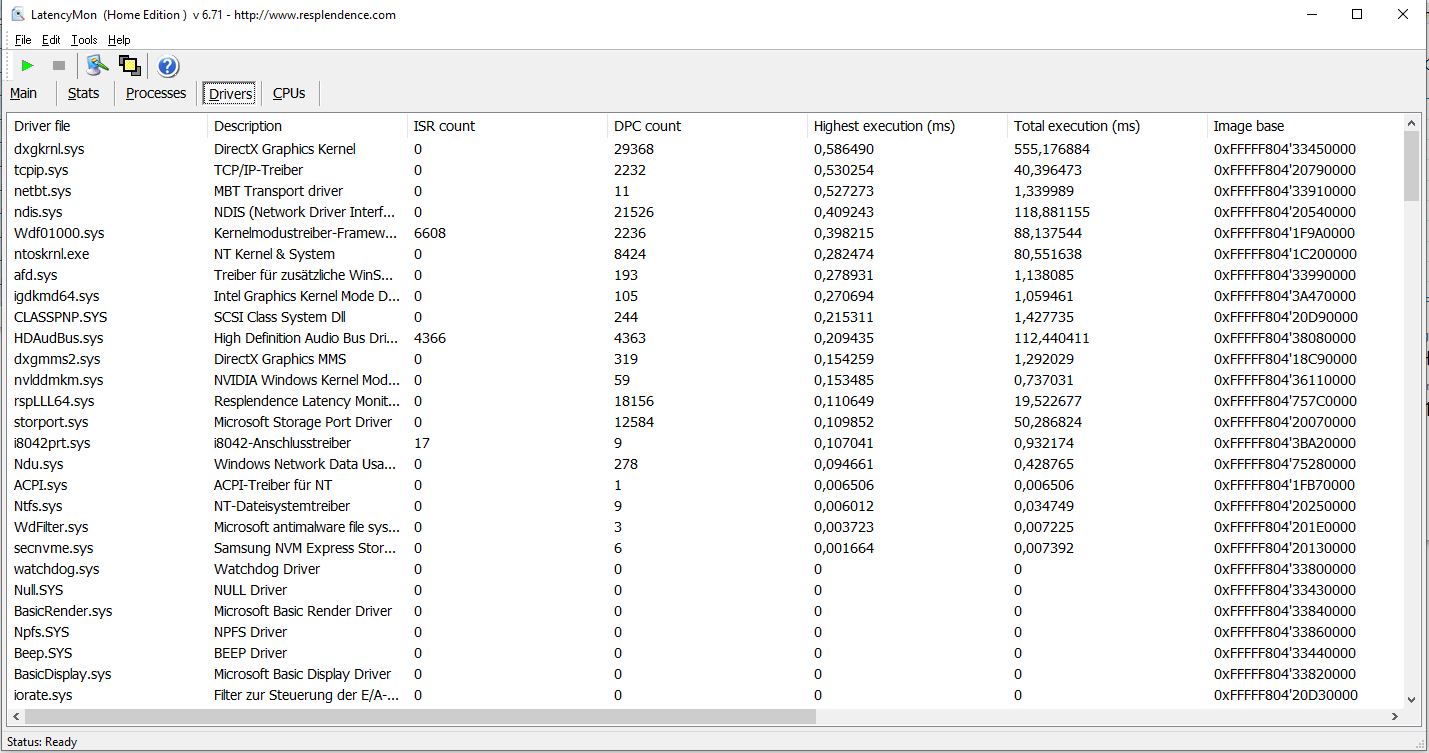1429x753 pixels.
Task: Select the Ntfs.sys driver row
Action: coord(705,506)
